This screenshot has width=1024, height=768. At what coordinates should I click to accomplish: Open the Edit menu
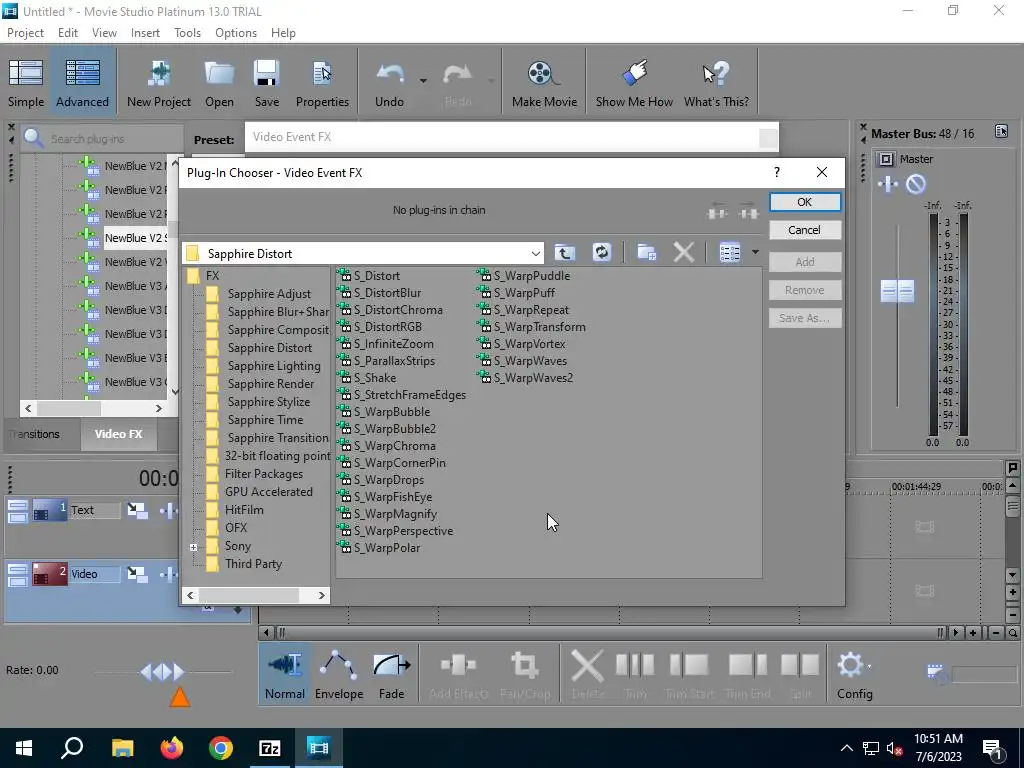coord(68,33)
